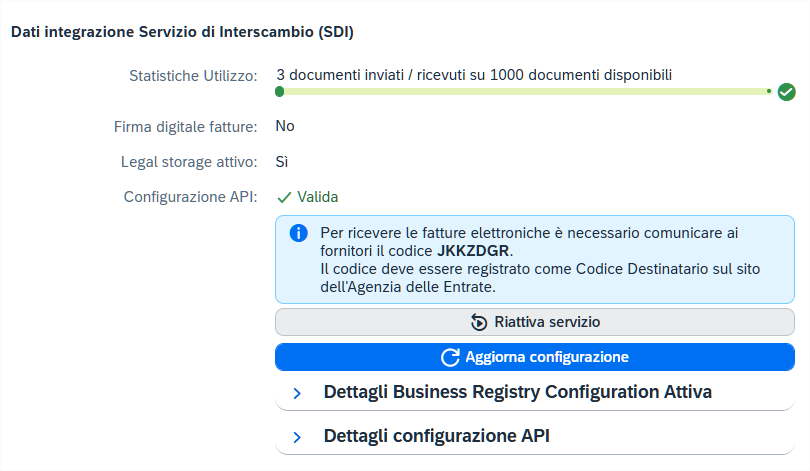Click the documents sent/received statistics text
810x471 pixels.
point(474,75)
